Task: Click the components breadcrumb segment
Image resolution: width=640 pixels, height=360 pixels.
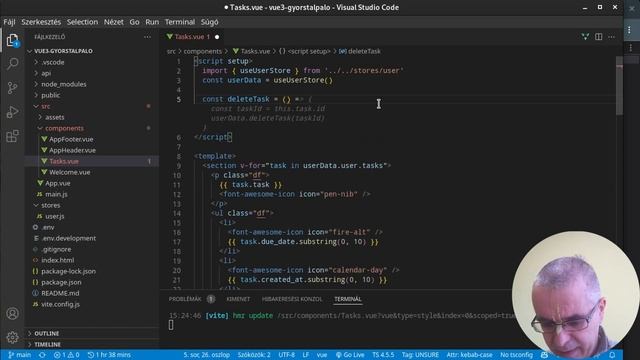Action: tap(203, 51)
